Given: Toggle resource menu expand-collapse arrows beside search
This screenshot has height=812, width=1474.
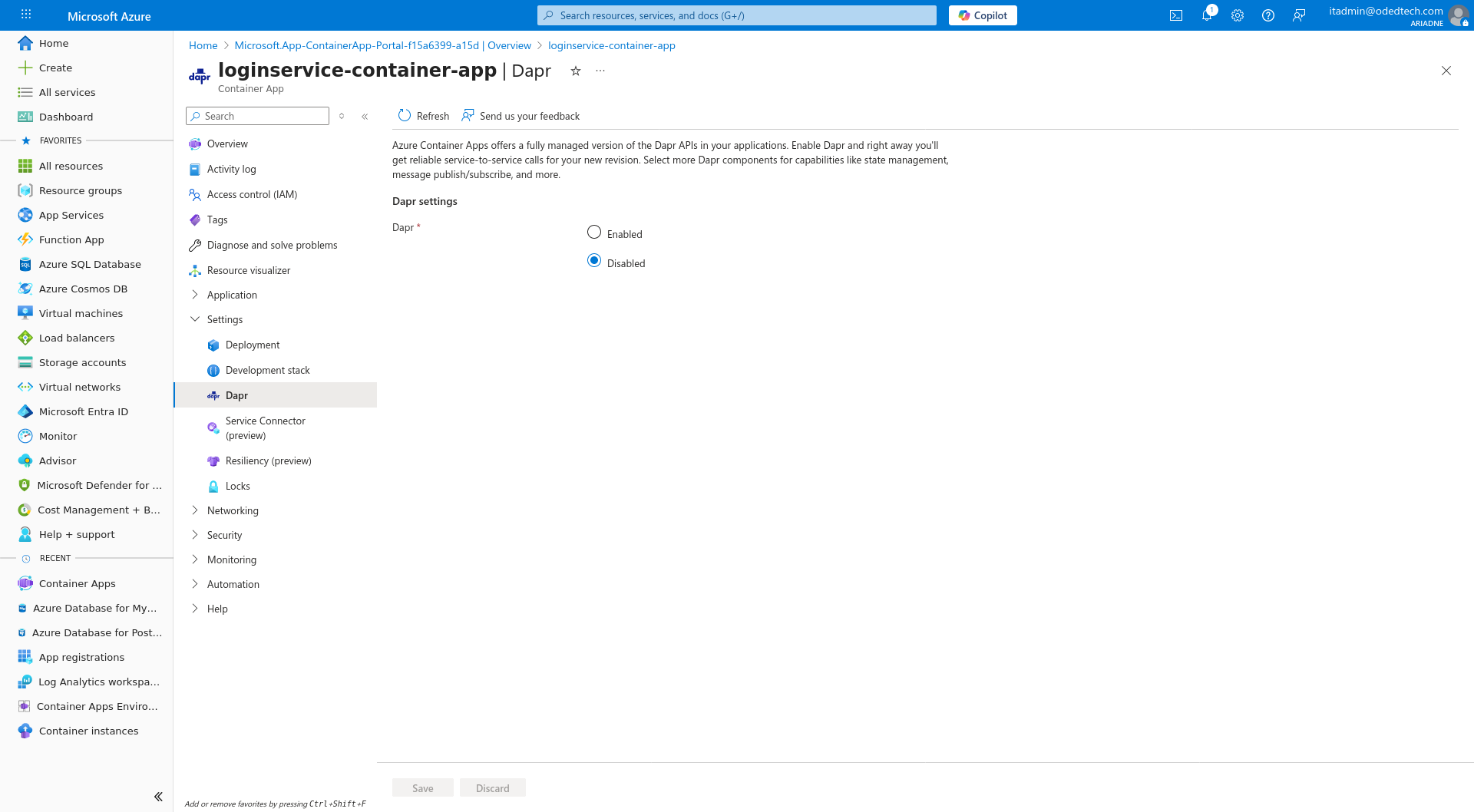Looking at the screenshot, I should (342, 117).
